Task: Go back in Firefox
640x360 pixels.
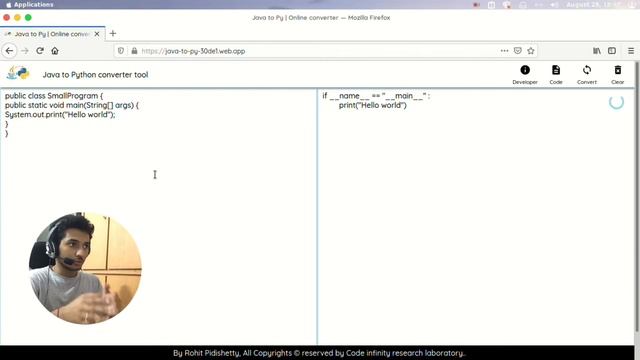Action: [x=9, y=51]
